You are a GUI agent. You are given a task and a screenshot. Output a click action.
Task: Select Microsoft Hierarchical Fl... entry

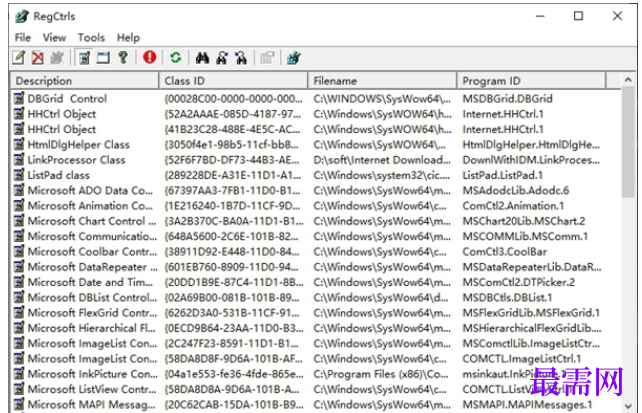[x=92, y=328]
